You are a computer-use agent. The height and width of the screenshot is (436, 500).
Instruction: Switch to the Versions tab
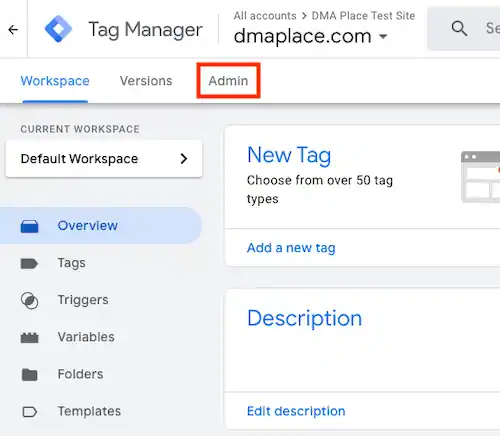coord(146,81)
